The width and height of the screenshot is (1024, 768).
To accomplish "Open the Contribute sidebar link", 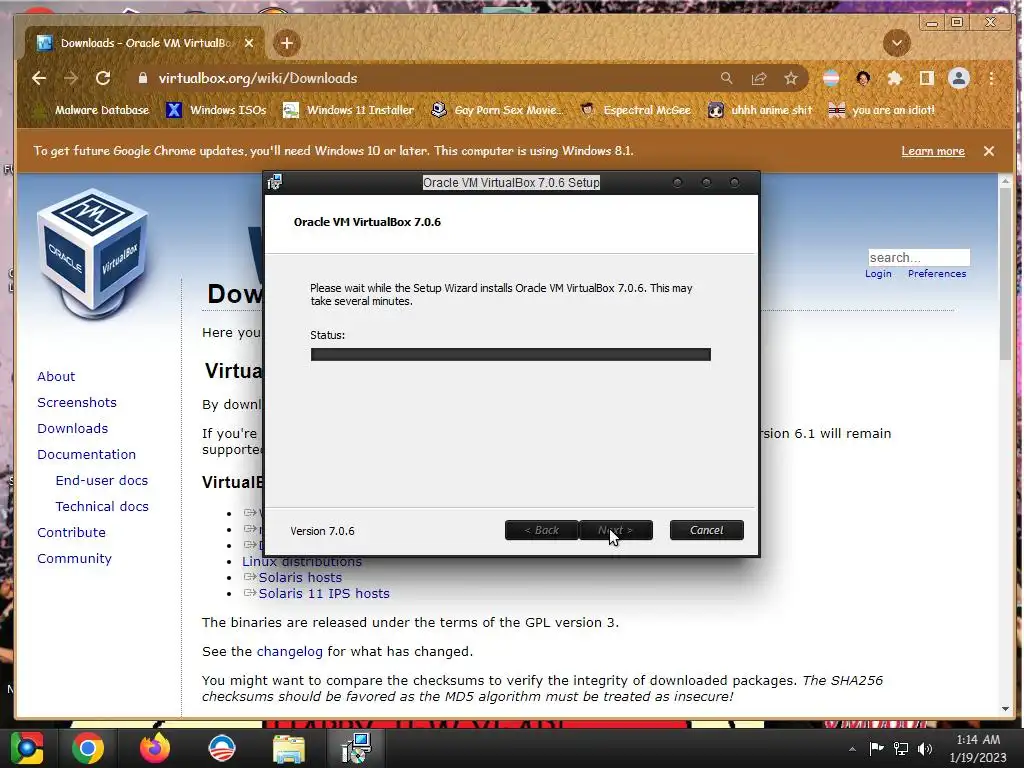I will pos(71,533).
